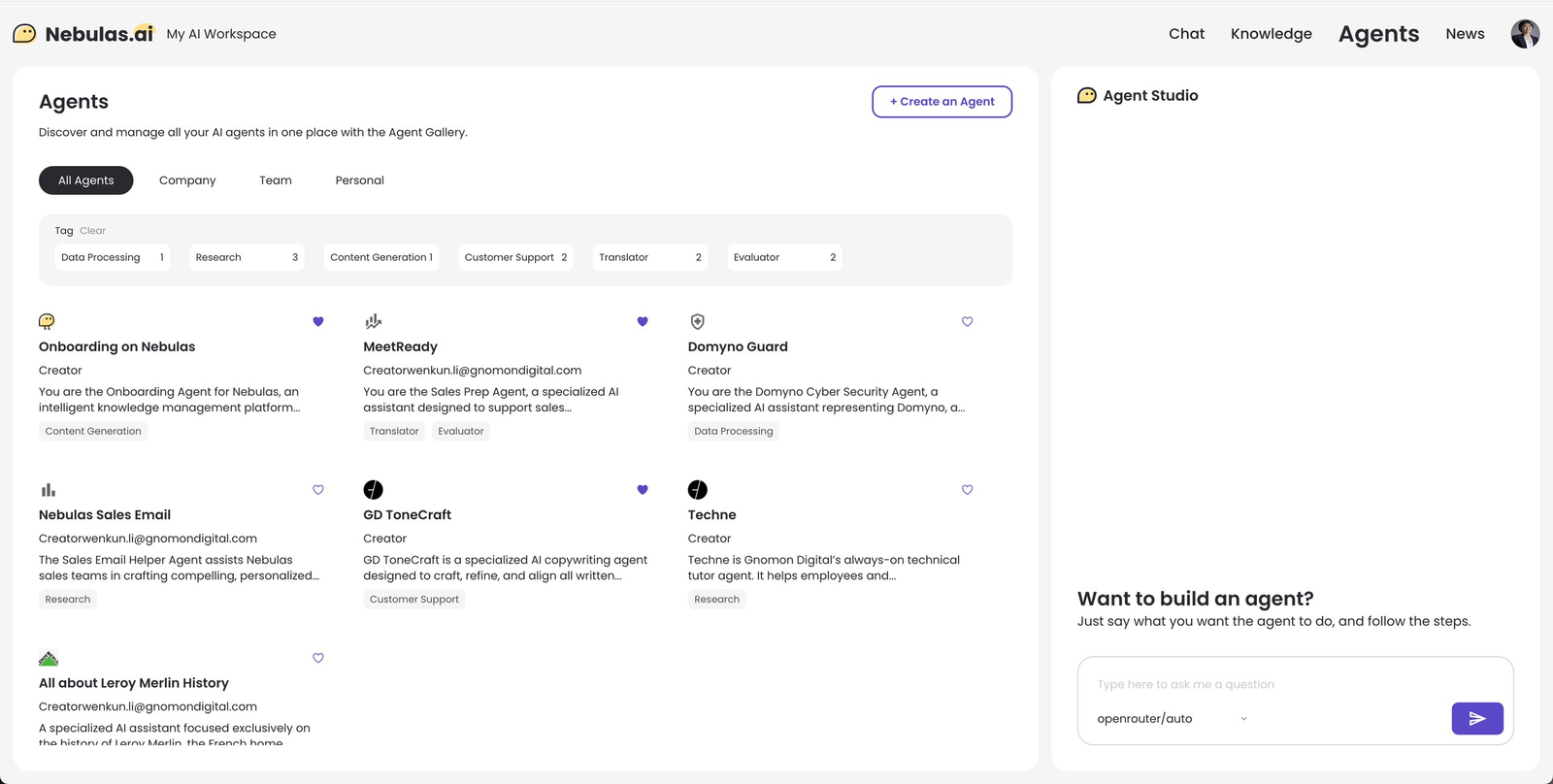Filter by Customer Support tag chip
The width and height of the screenshot is (1553, 784).
pos(515,257)
